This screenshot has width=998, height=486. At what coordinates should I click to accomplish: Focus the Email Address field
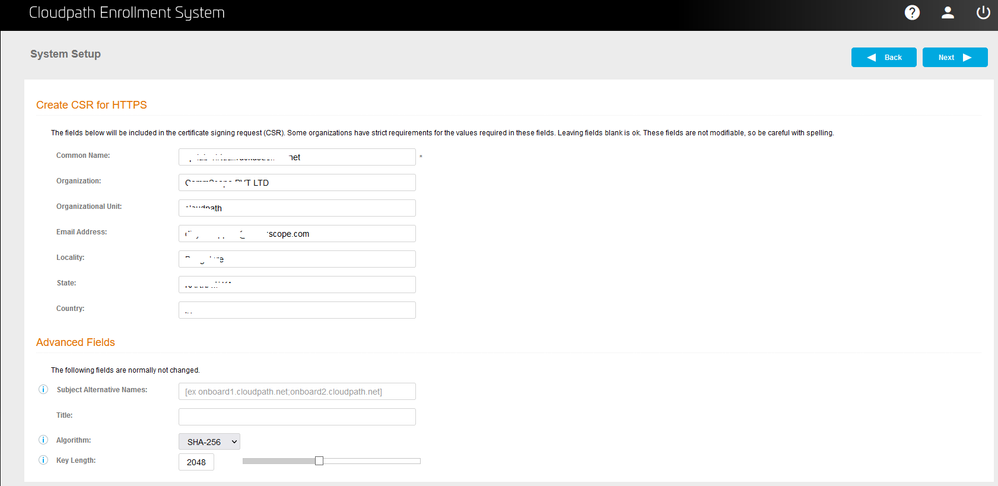pos(297,233)
